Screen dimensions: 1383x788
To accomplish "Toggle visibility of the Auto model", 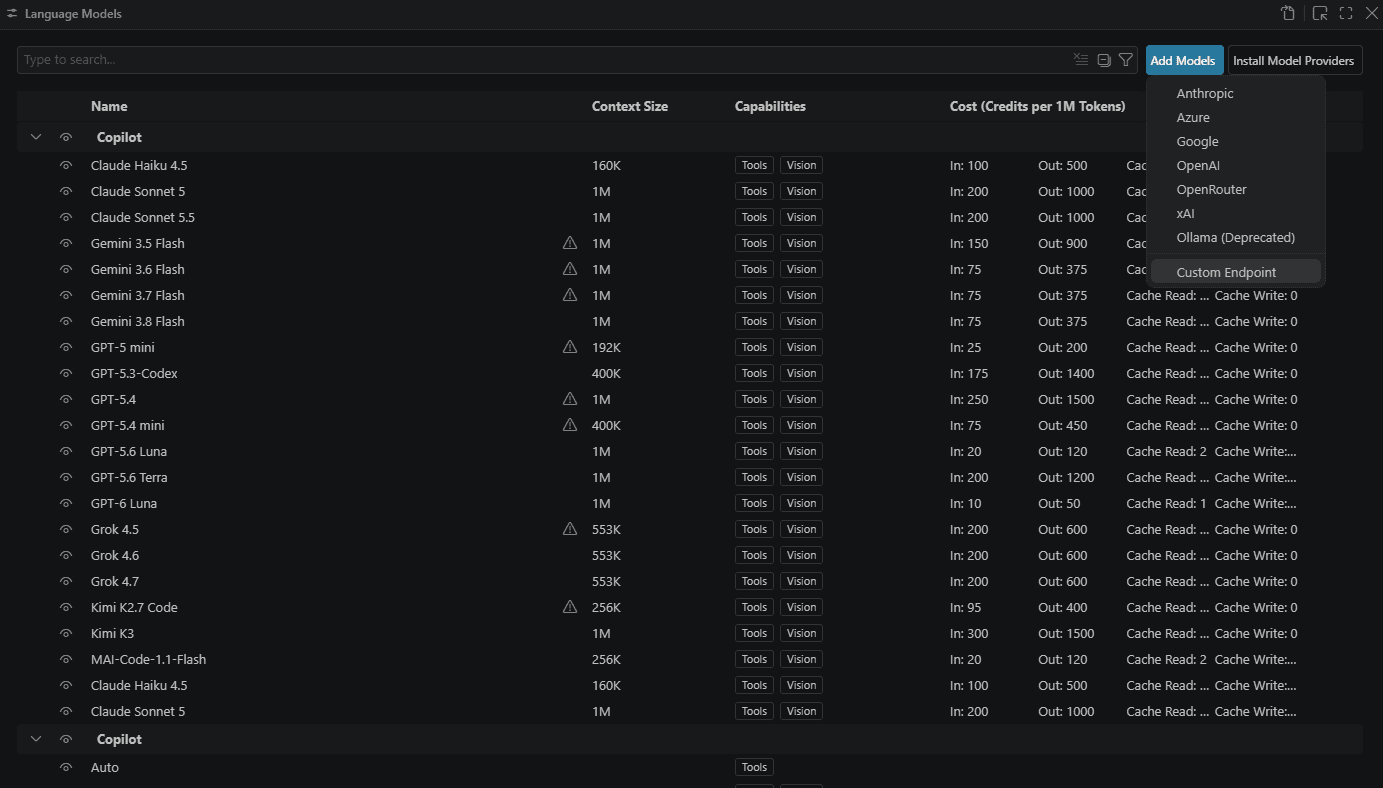I will click(66, 767).
